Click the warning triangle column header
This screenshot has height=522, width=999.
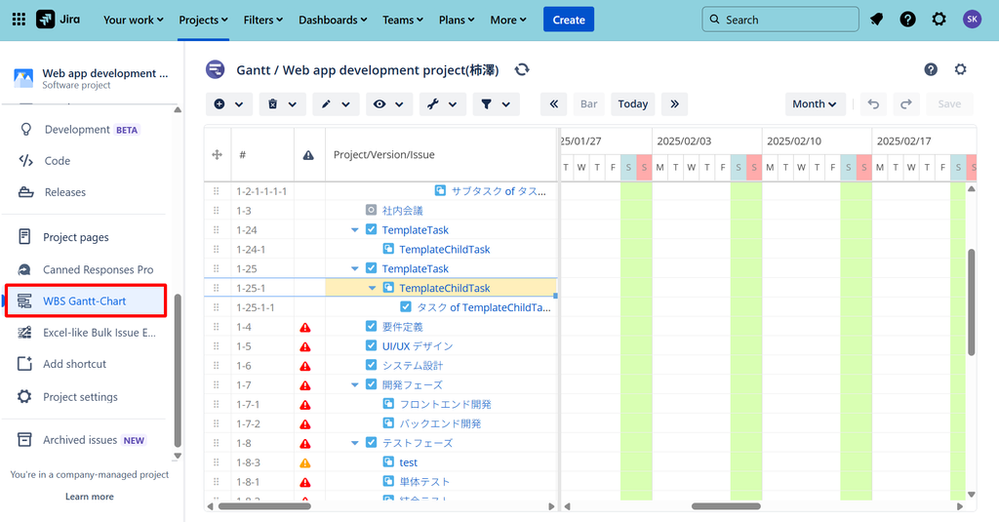(308, 155)
